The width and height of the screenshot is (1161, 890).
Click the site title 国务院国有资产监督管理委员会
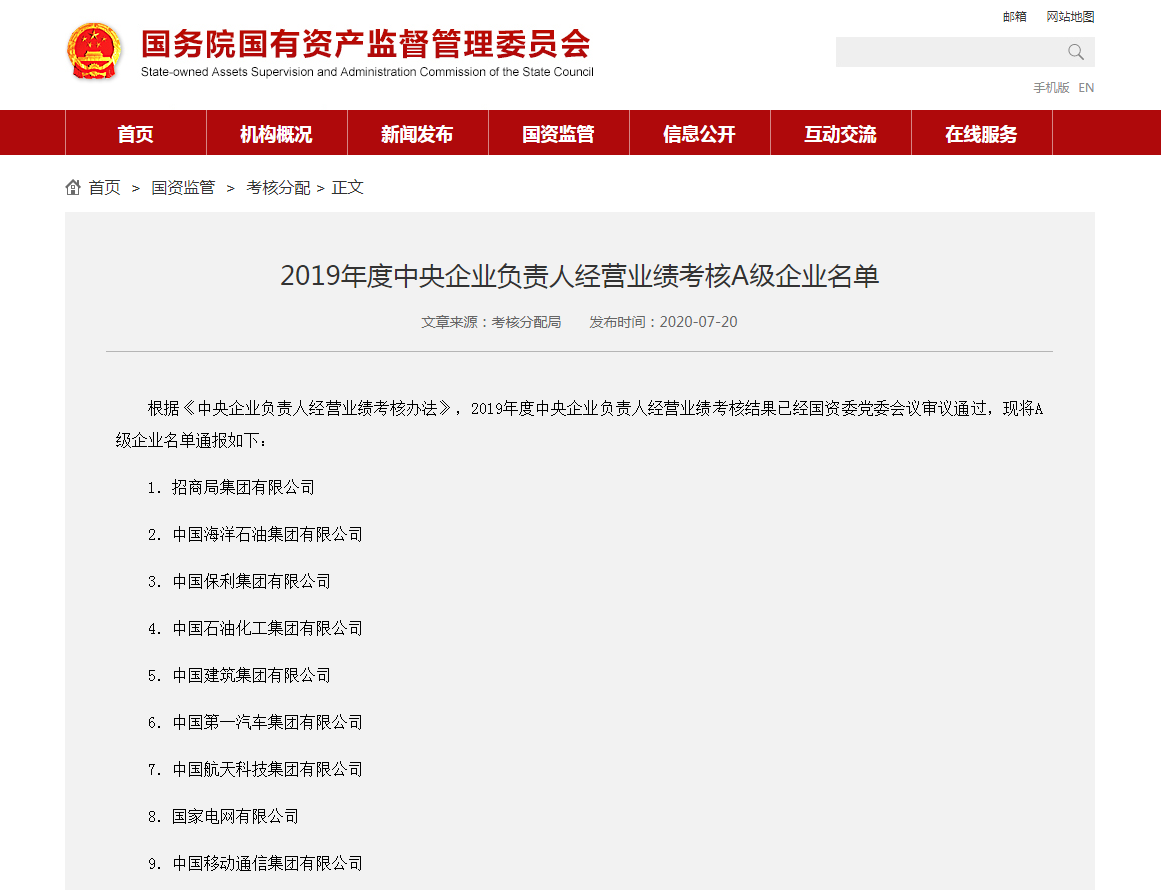pos(366,44)
